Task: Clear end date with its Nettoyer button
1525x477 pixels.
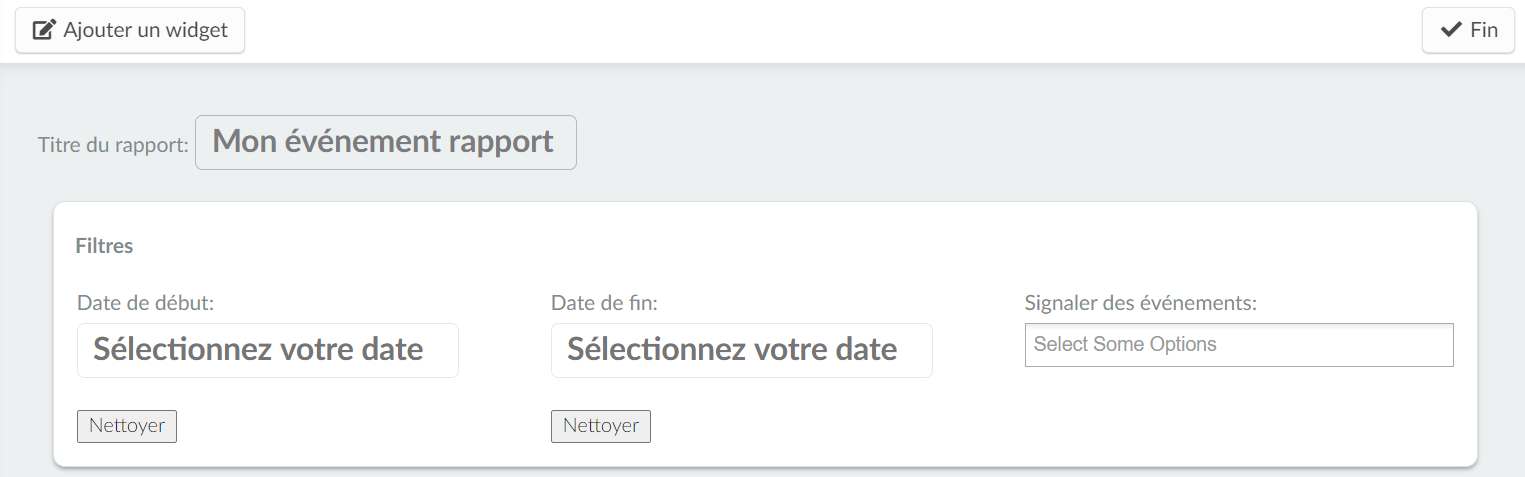Action: point(601,426)
